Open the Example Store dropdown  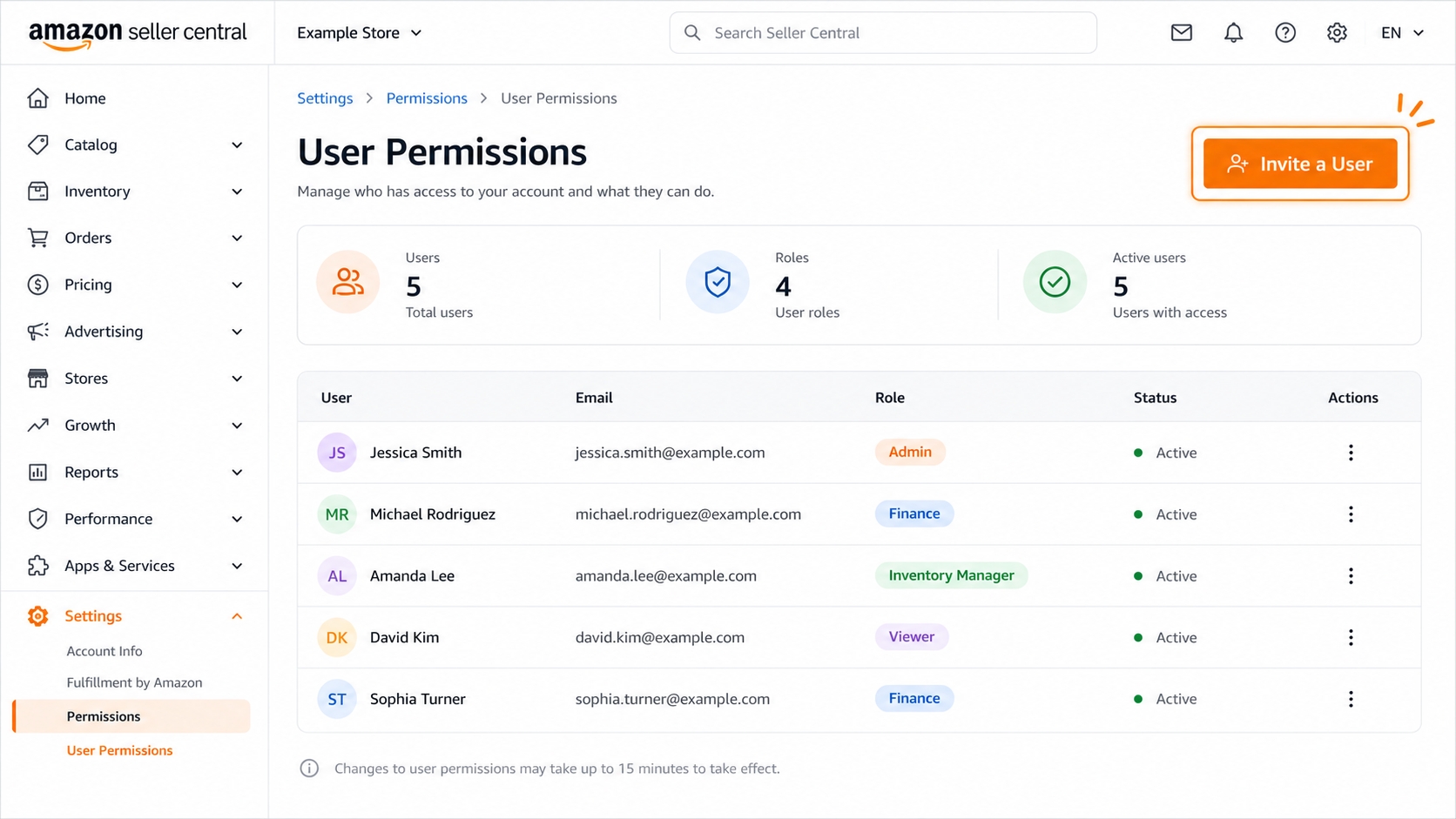pyautogui.click(x=359, y=33)
